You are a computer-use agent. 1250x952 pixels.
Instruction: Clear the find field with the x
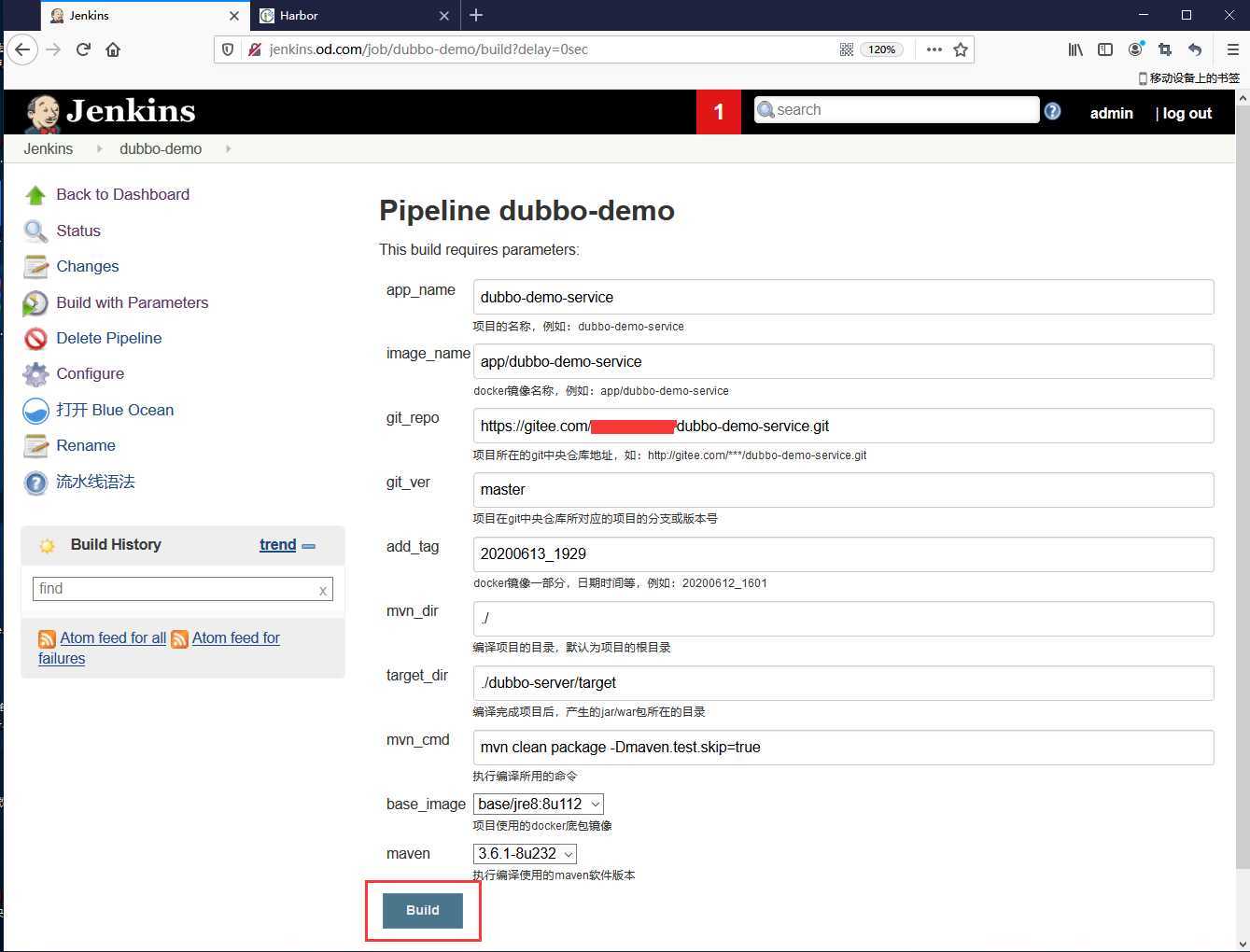click(x=323, y=590)
